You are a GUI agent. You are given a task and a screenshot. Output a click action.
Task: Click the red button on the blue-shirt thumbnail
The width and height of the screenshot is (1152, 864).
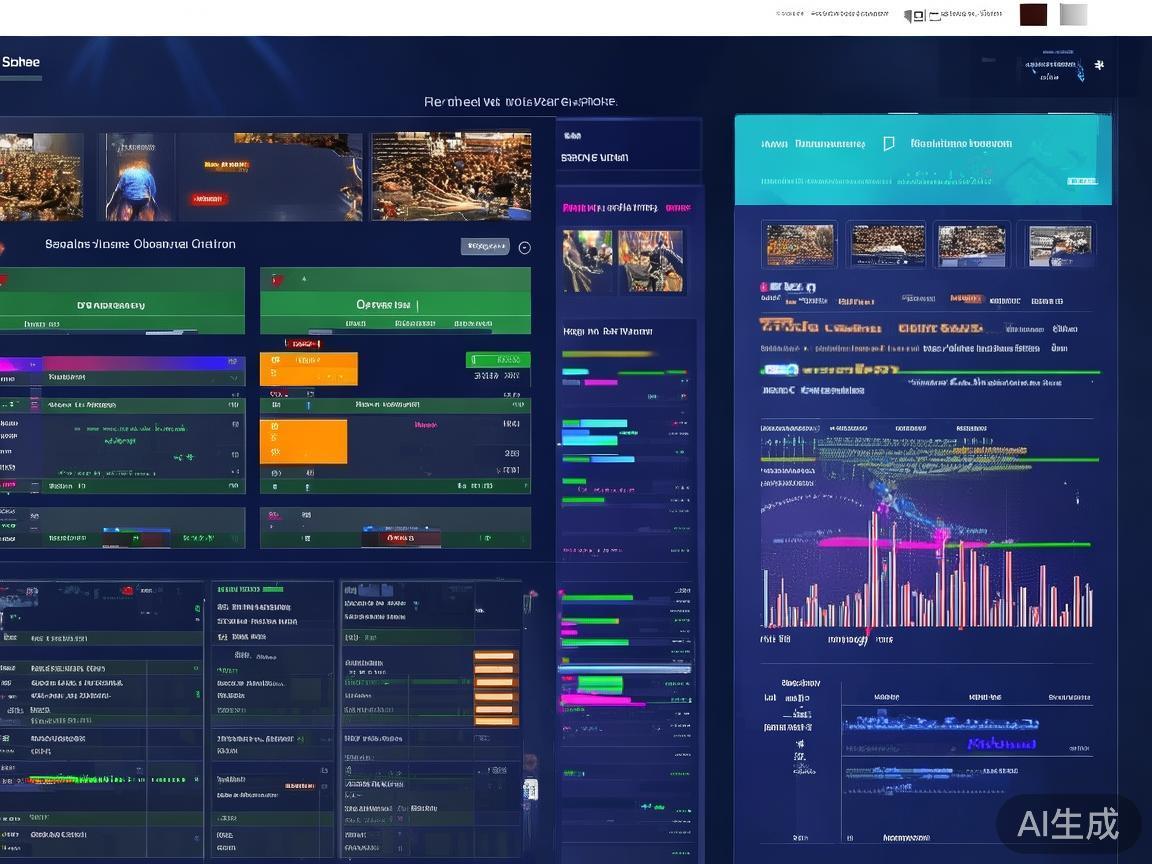208,199
